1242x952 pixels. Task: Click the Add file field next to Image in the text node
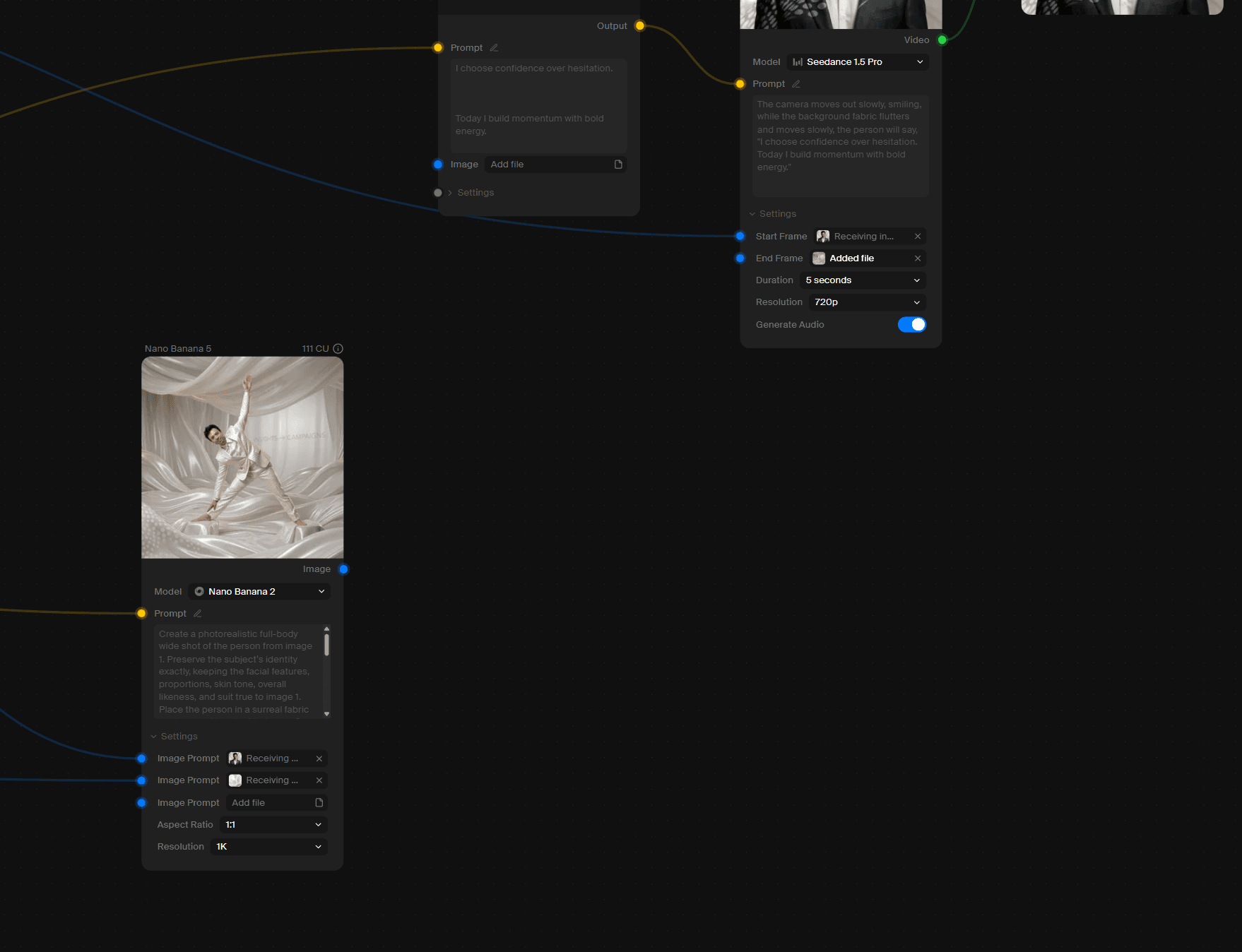point(556,165)
